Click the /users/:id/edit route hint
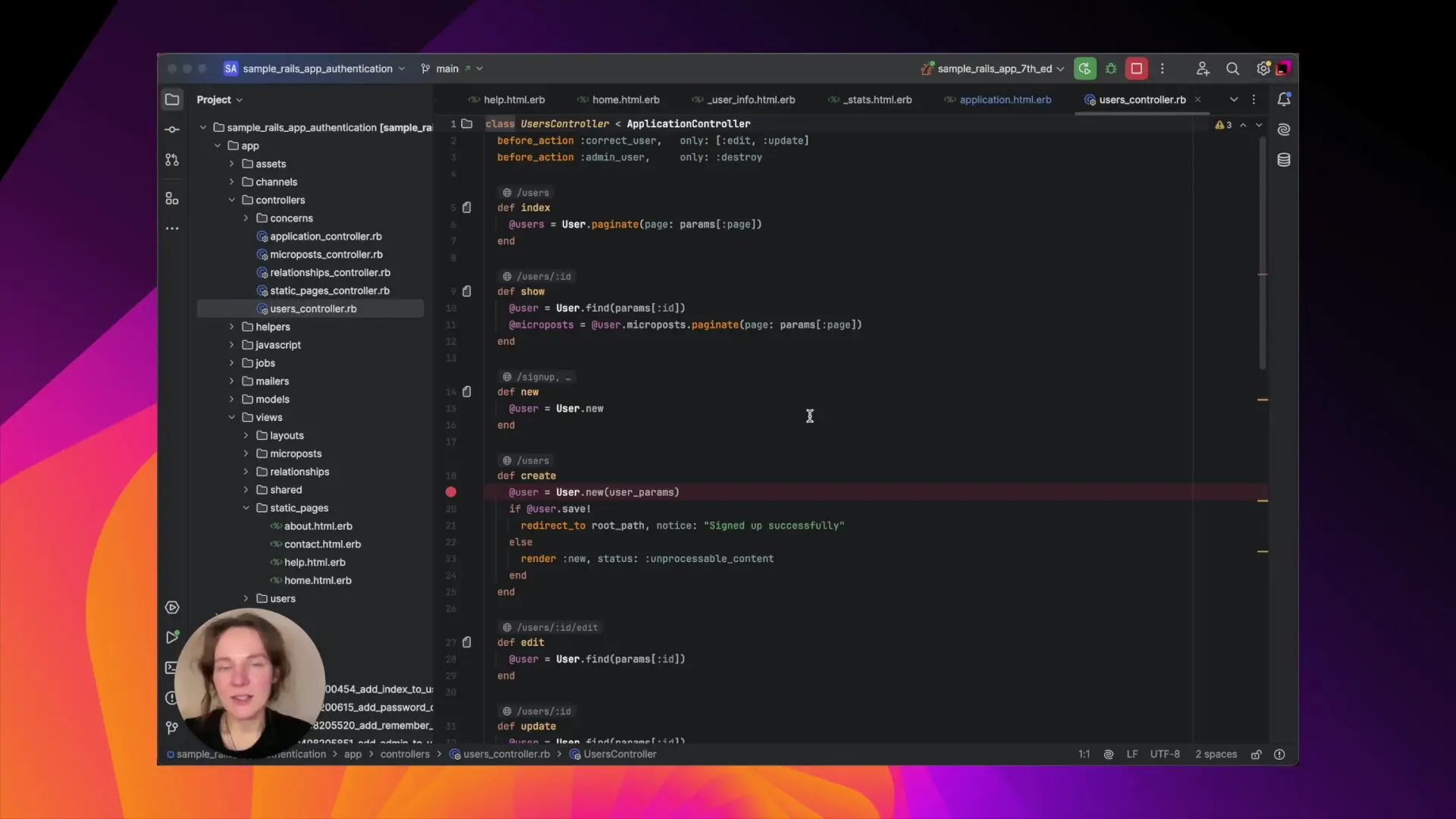Image resolution: width=1456 pixels, height=819 pixels. click(x=551, y=628)
